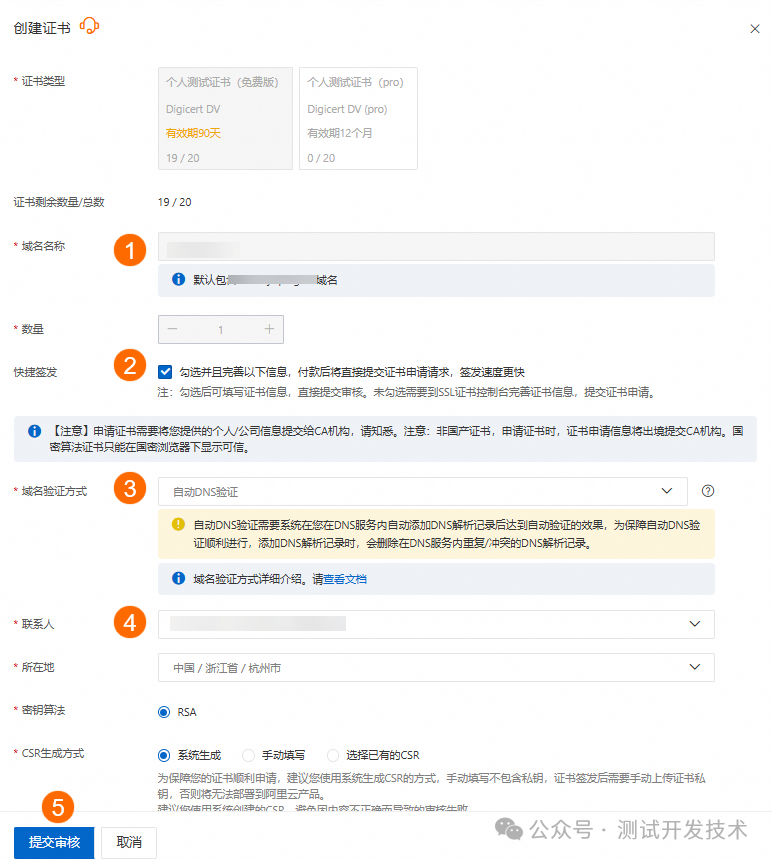Screen dimensions: 772x860
Task: Select 系统生成 CSR option
Action: (x=163, y=755)
